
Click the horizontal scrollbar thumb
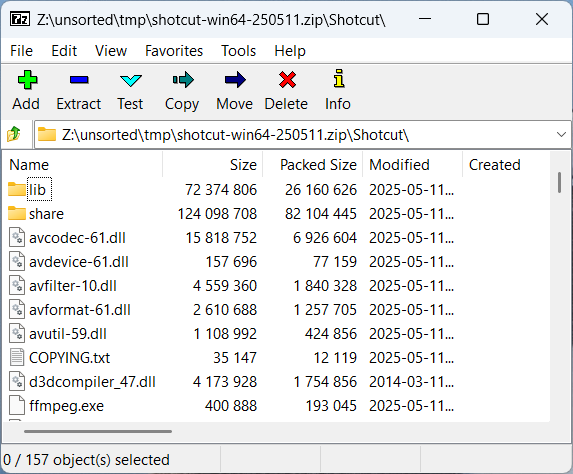(x=98, y=431)
